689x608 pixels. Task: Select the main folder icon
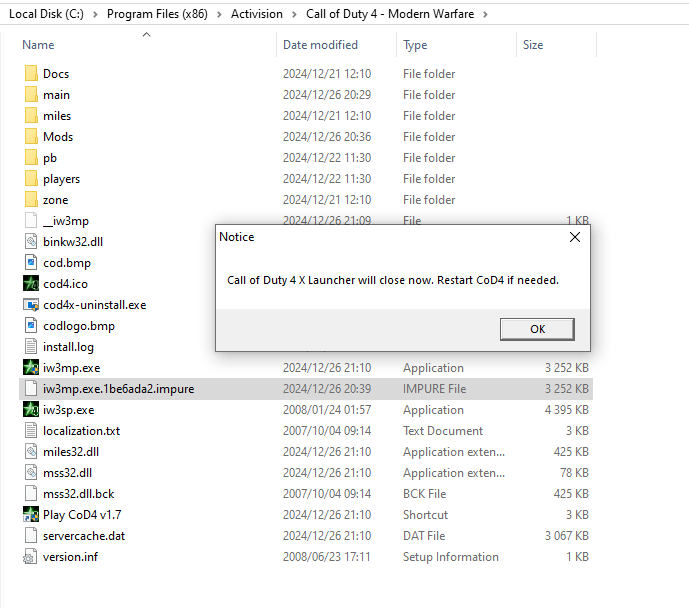tap(31, 94)
